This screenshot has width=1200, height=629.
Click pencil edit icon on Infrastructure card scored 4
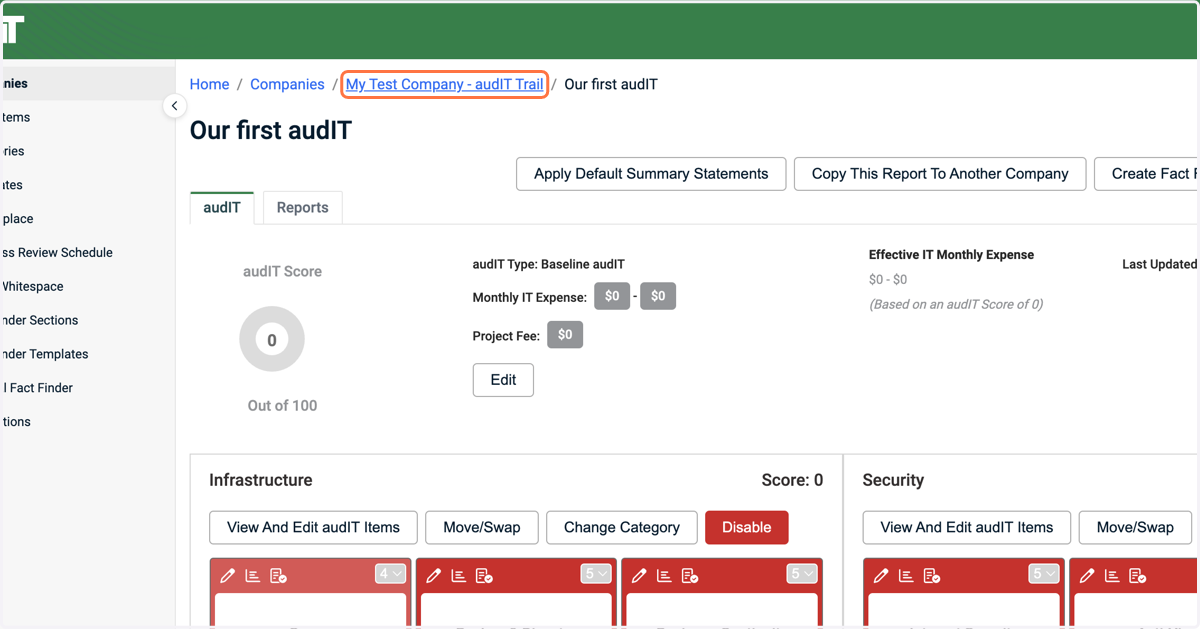[x=228, y=575]
